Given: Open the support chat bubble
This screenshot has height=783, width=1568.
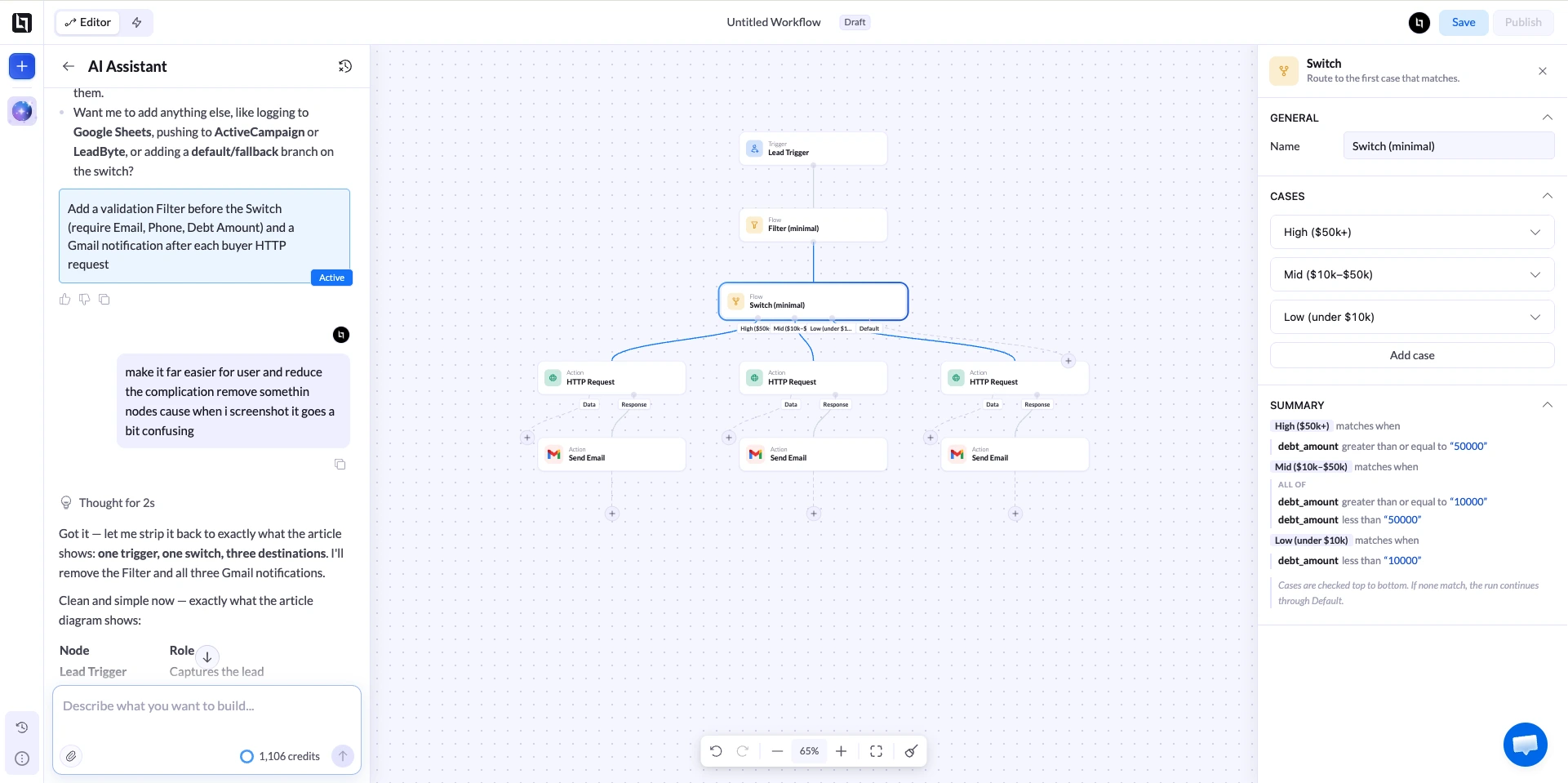Looking at the screenshot, I should tap(1525, 745).
